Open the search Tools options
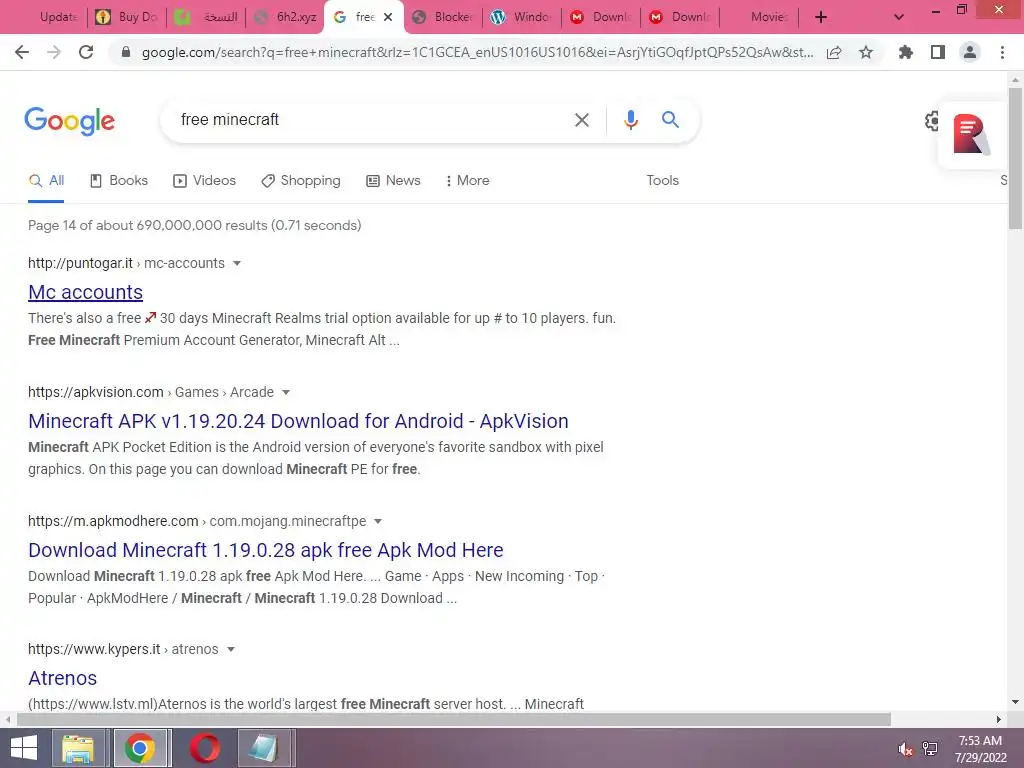 point(662,181)
